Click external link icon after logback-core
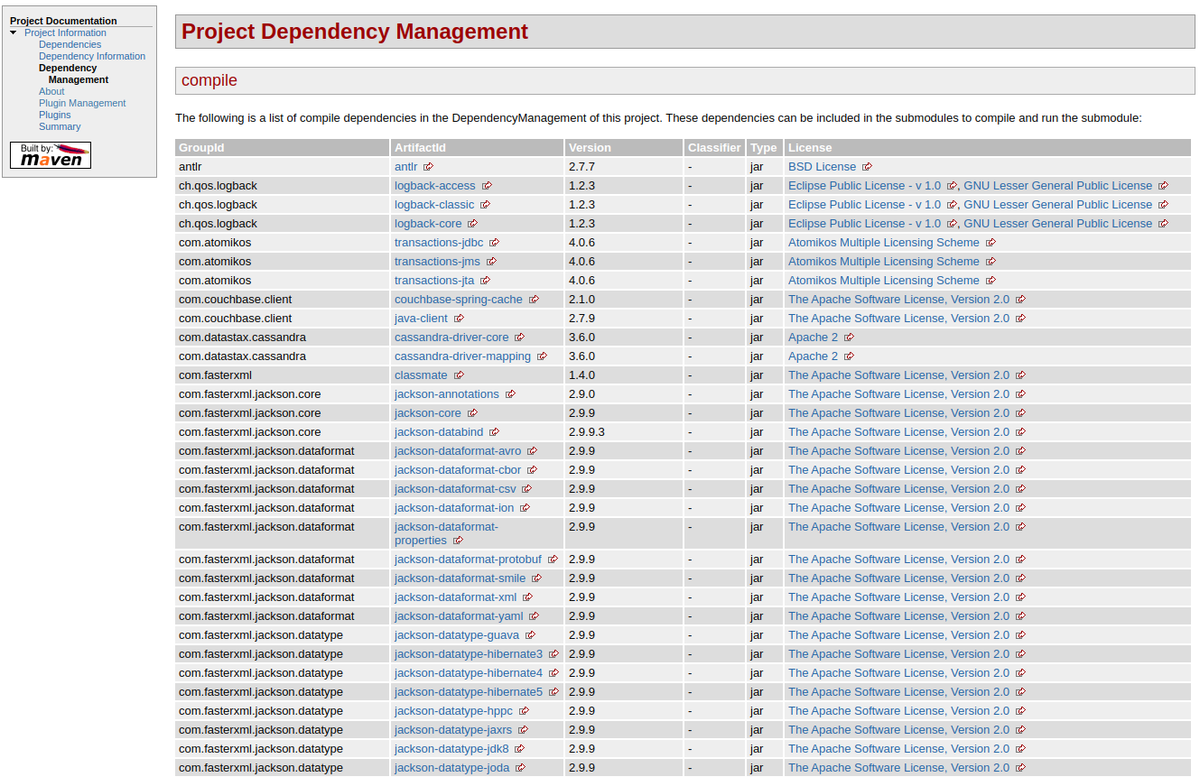 coord(472,224)
